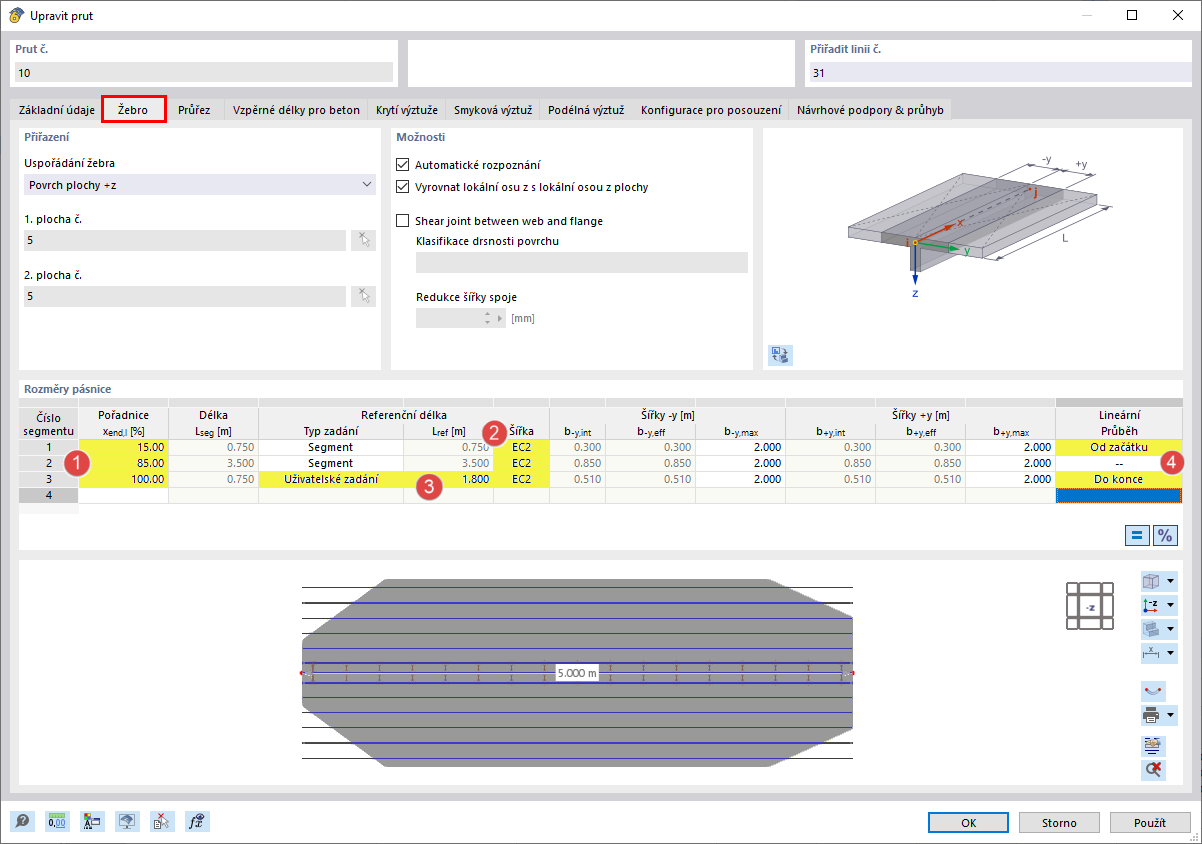Click the deformation curve icon
The width and height of the screenshot is (1202, 844).
click(1152, 691)
